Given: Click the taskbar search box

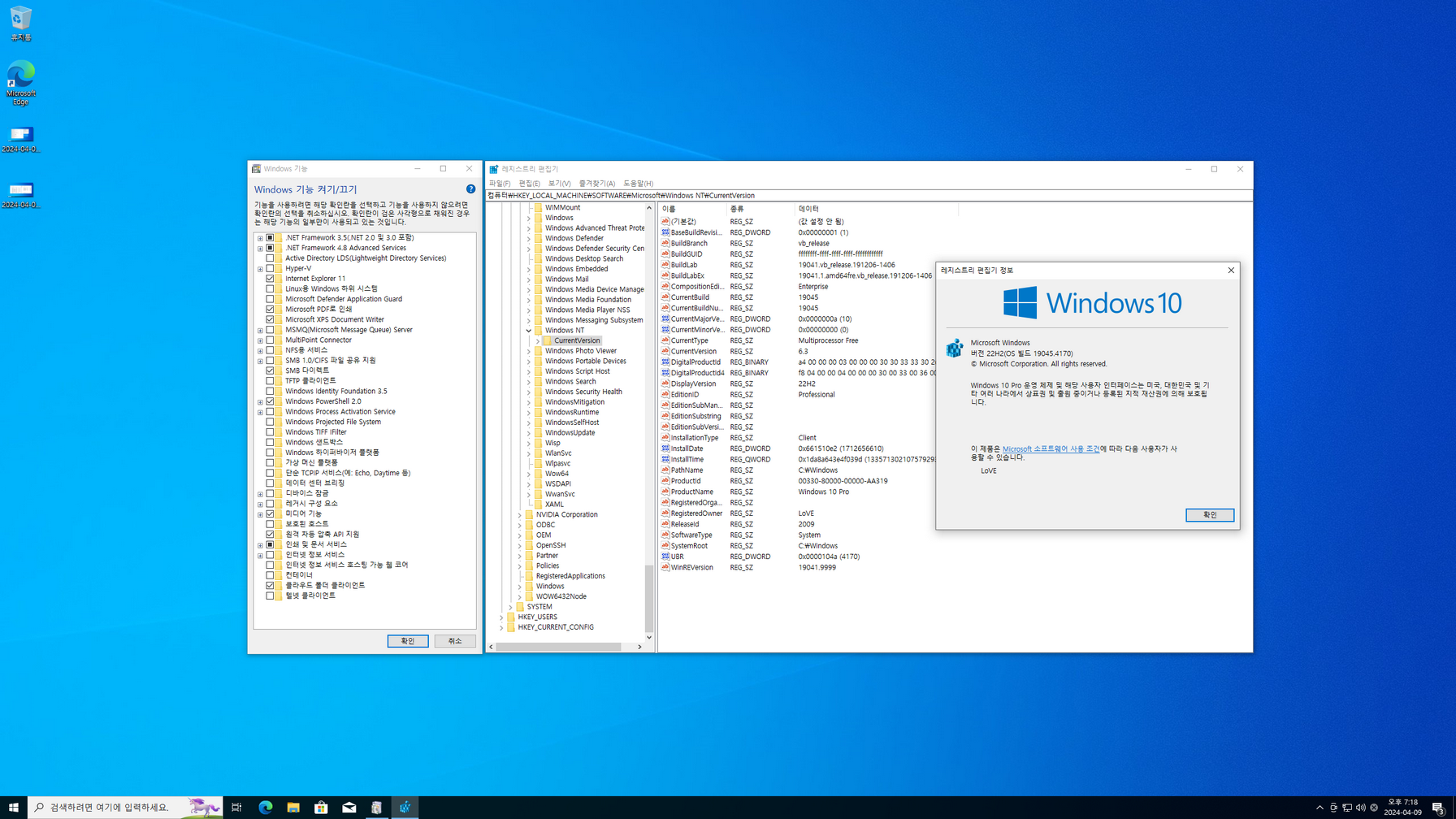Looking at the screenshot, I should coord(126,807).
